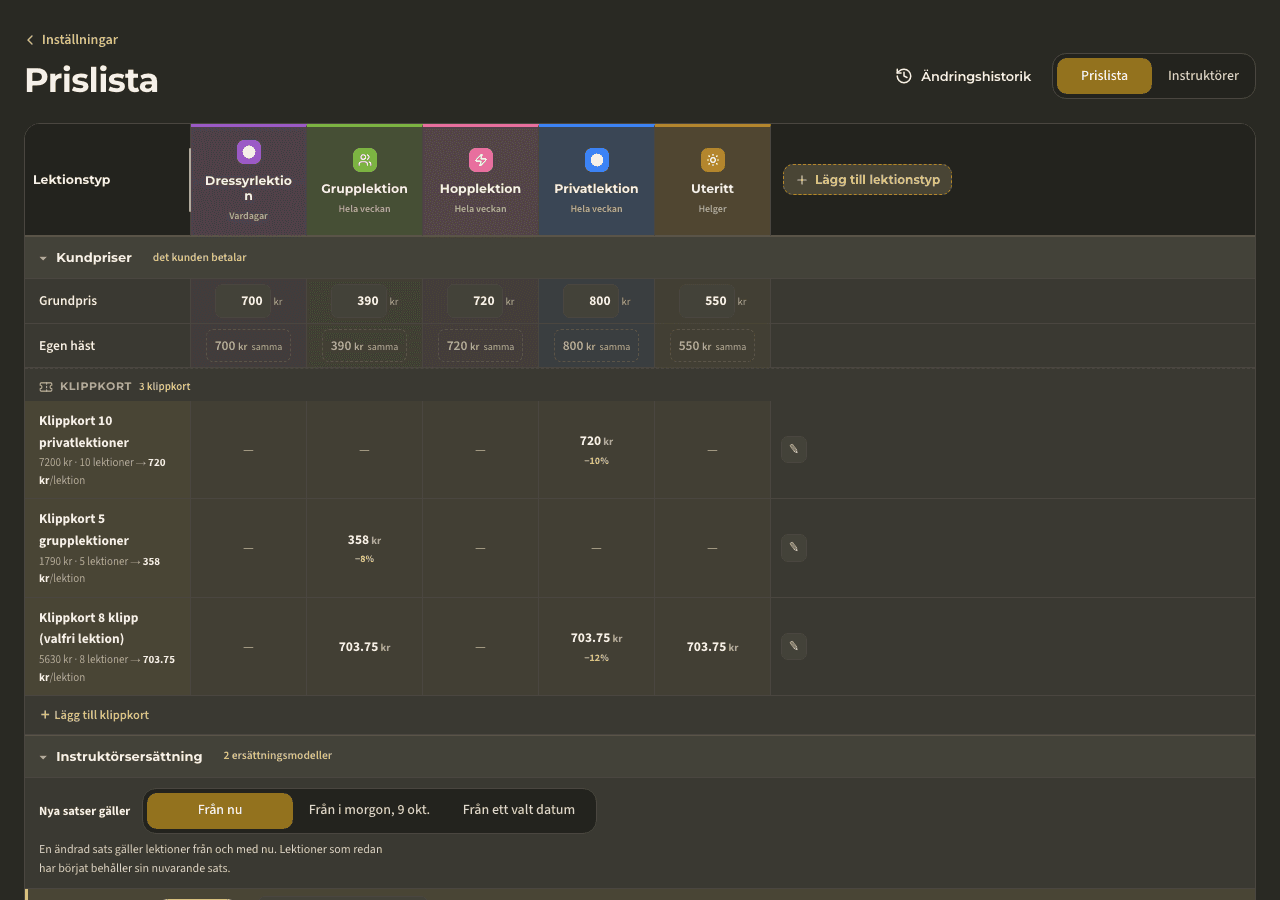
Task: Click the Uteritt column header
Action: pyautogui.click(x=713, y=180)
